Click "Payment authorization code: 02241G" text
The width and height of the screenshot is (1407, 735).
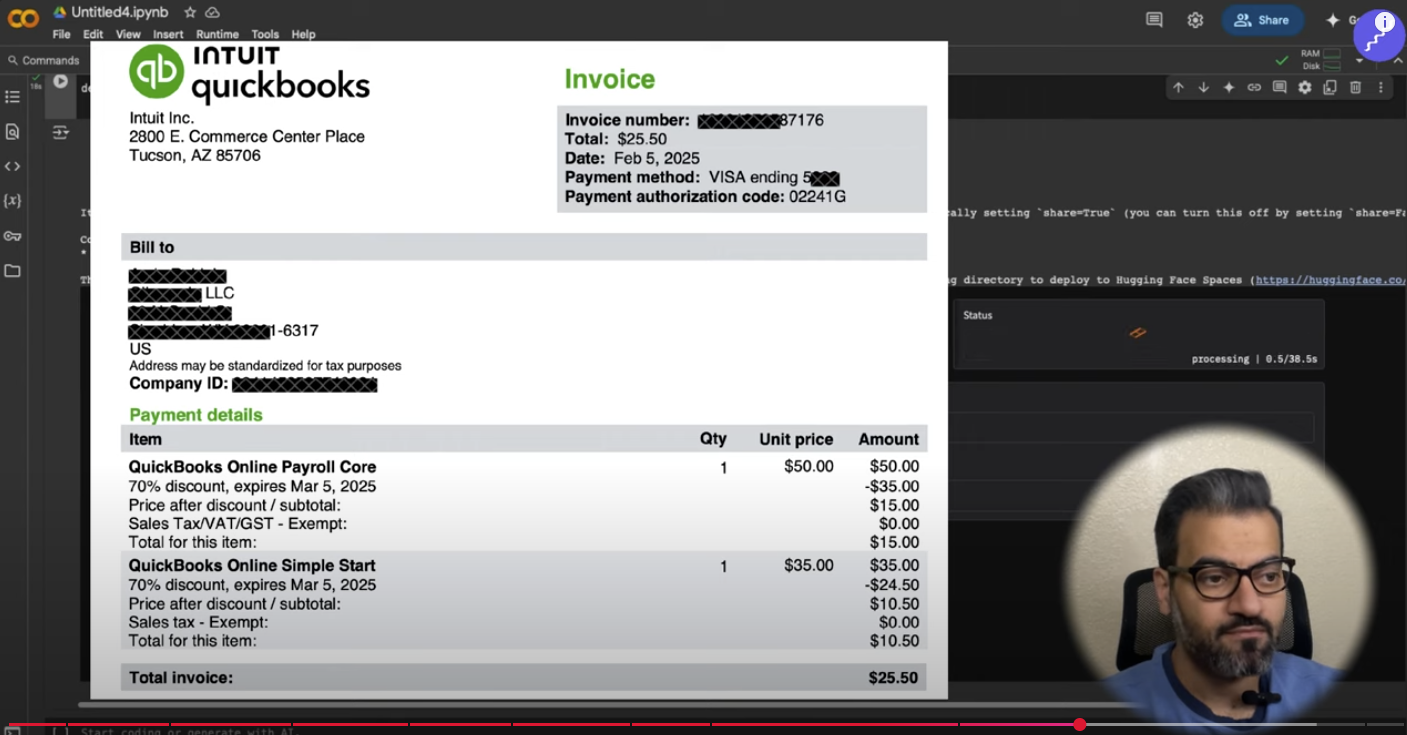(x=705, y=197)
